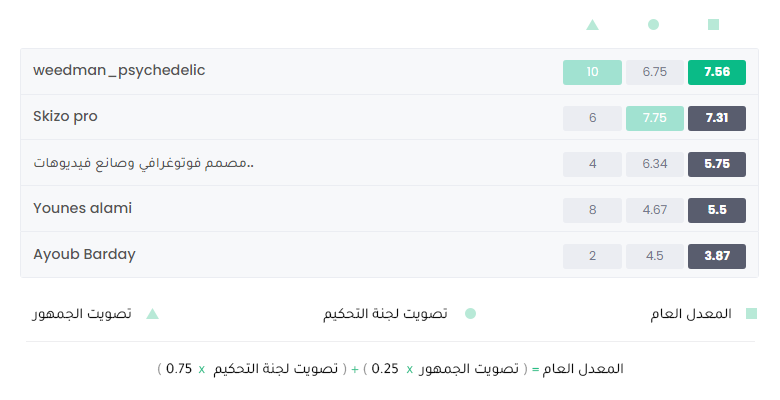Click the square overall average header icon
Screen dimensions: 780x400
coord(713,24)
